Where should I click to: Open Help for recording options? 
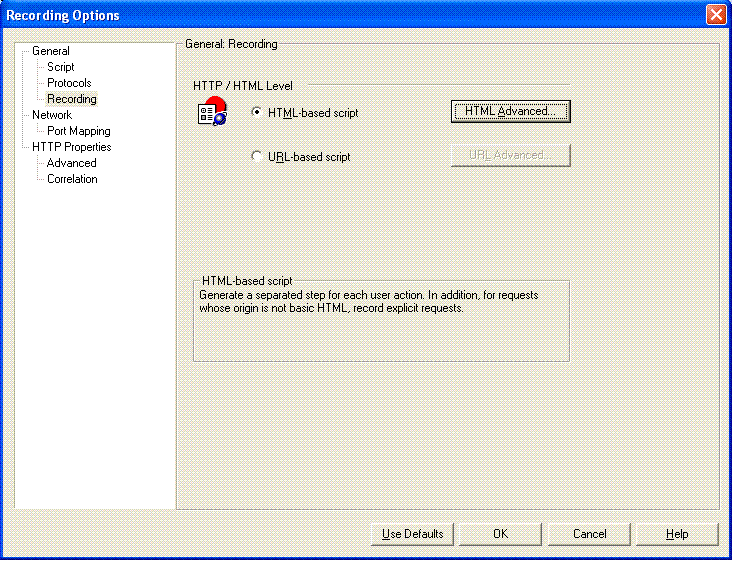tap(677, 534)
